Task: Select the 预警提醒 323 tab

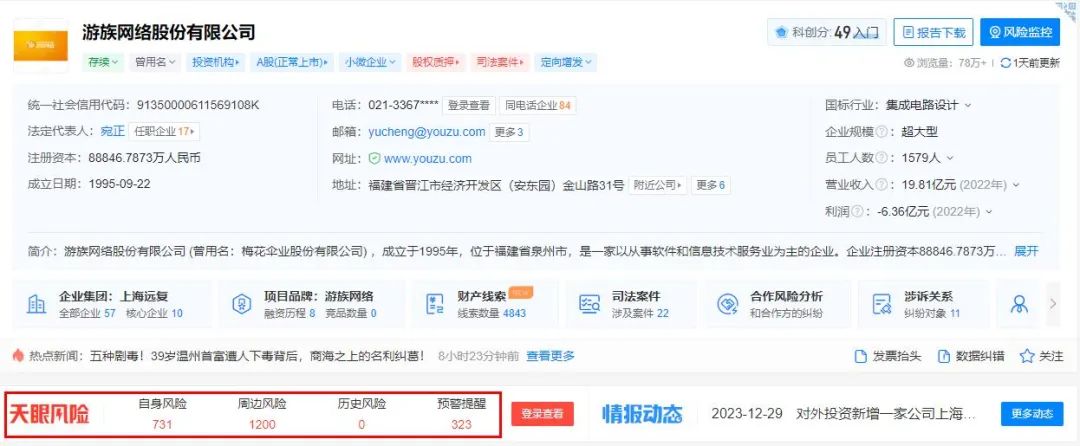Action: (461, 414)
